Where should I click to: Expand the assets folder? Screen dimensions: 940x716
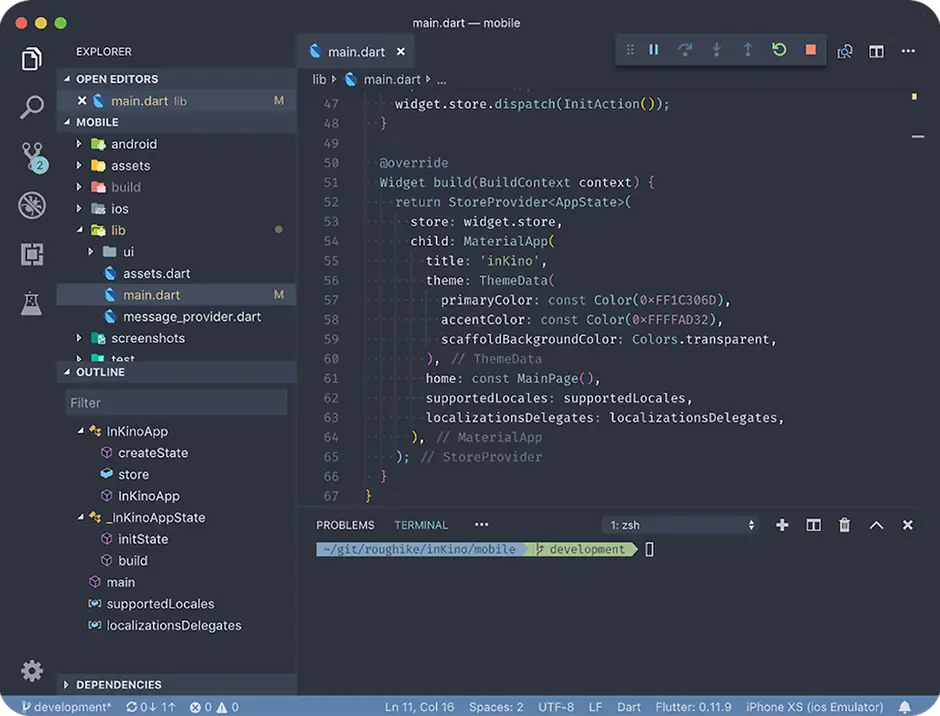coord(79,166)
